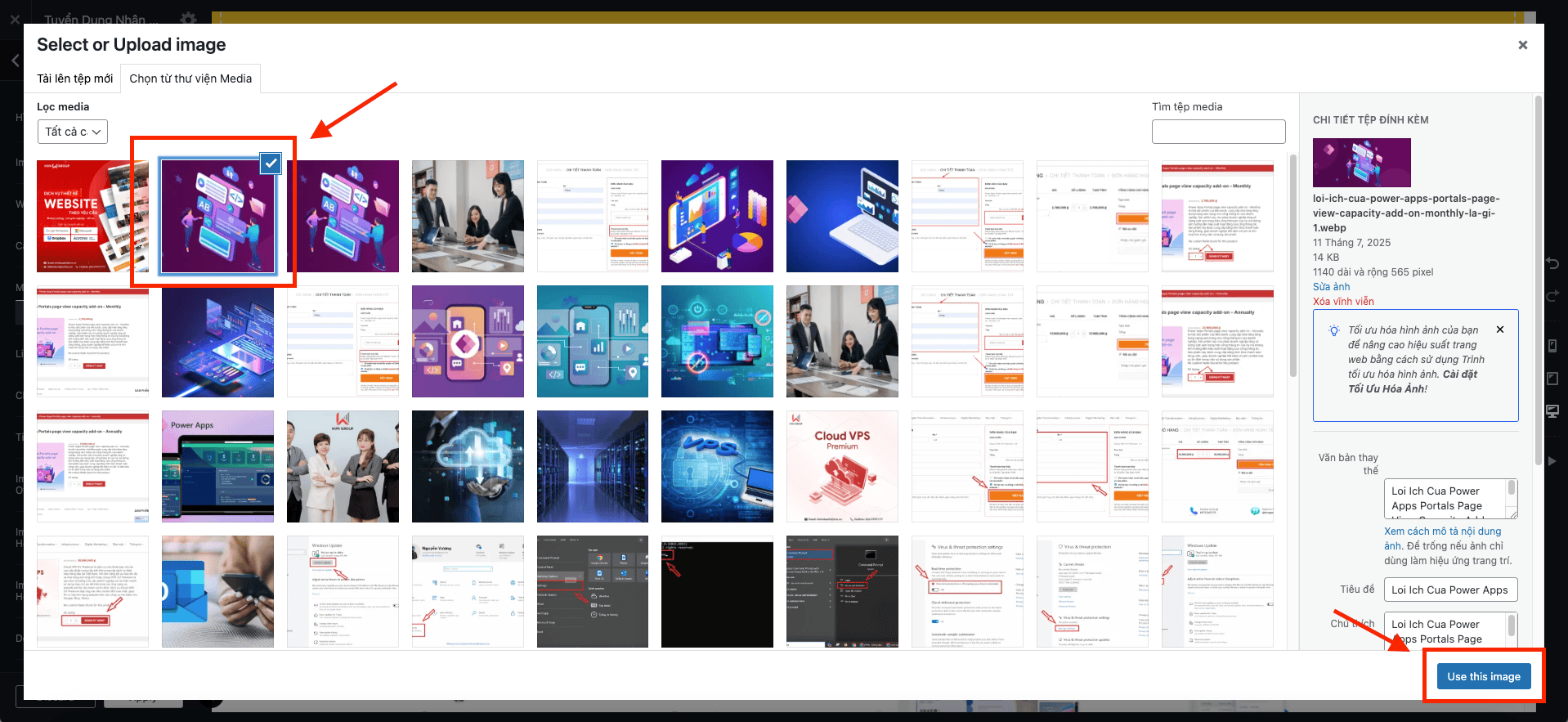
Task: Click the settings gear icon in background top bar
Action: pyautogui.click(x=188, y=18)
